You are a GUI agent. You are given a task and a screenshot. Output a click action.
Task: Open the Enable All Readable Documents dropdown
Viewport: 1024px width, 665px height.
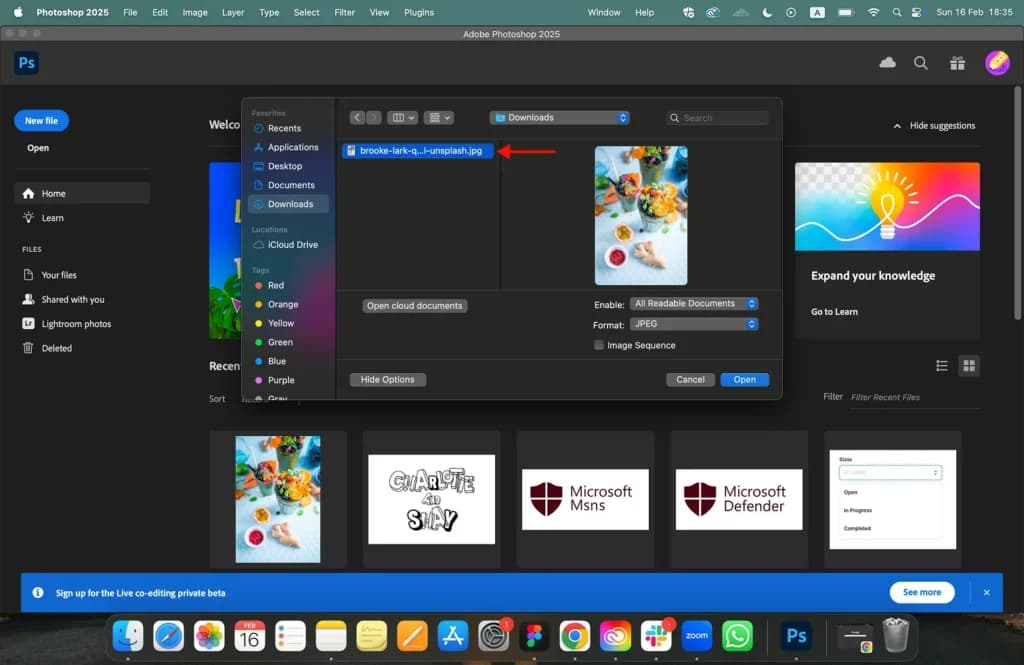tap(694, 304)
